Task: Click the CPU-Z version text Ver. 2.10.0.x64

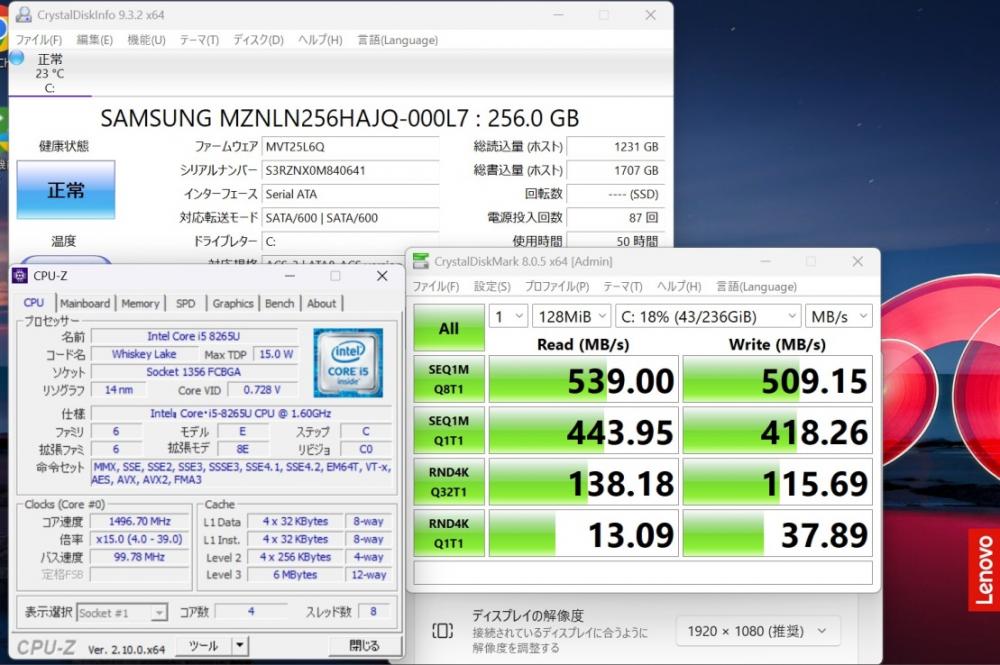Action: tap(126, 649)
